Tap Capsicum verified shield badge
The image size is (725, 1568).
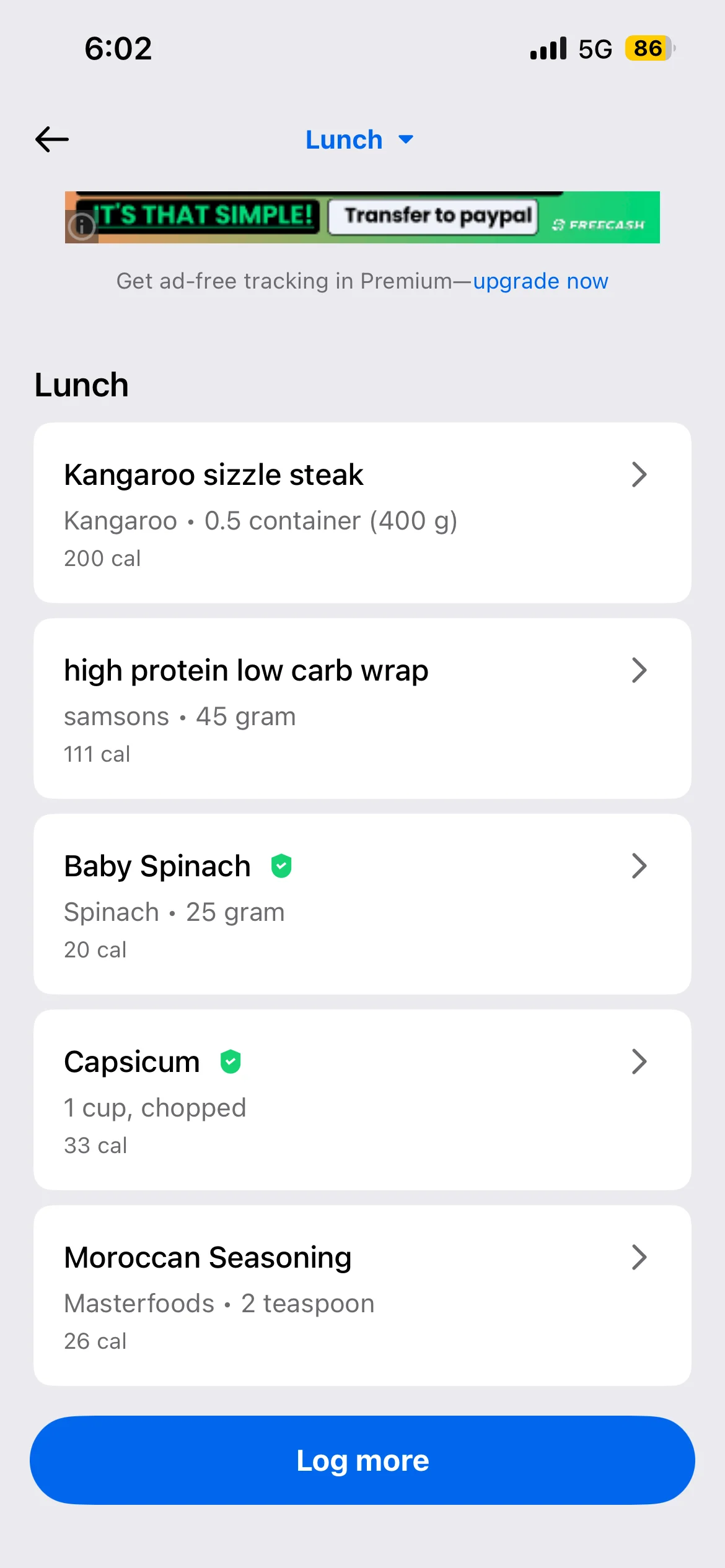231,1061
